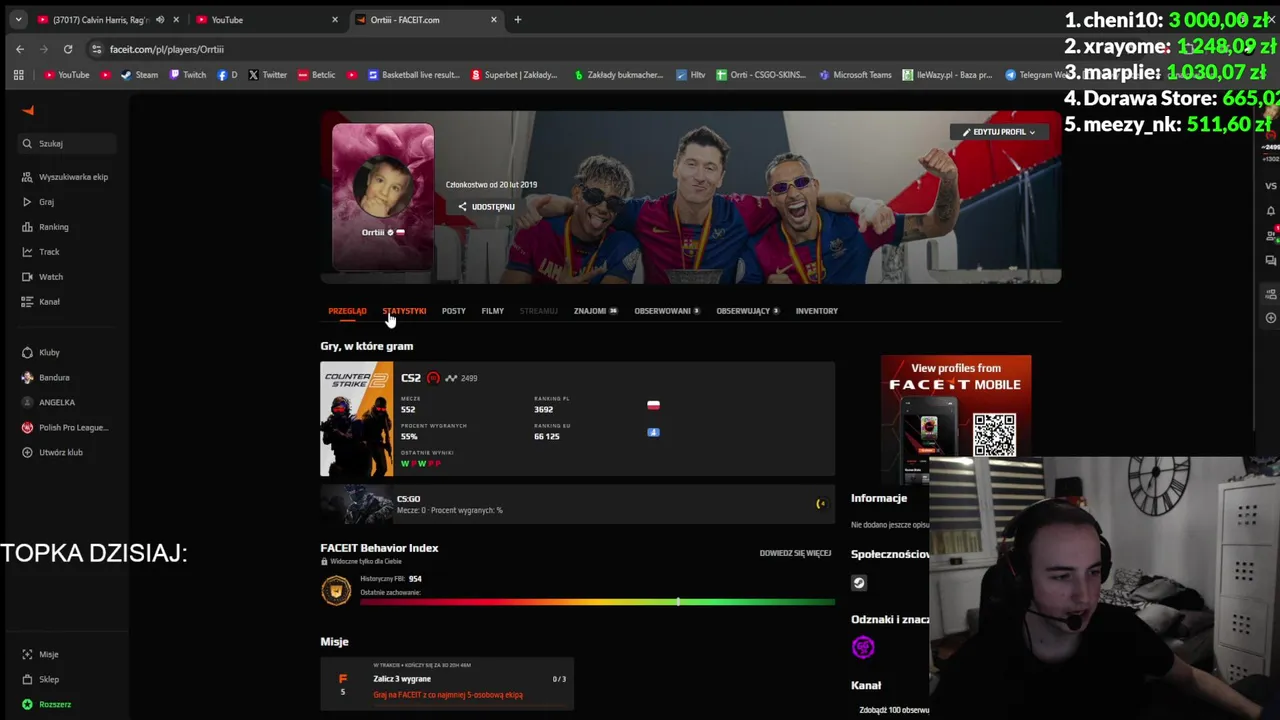Open the ANGELKA club
Image resolution: width=1280 pixels, height=720 pixels.
(x=48, y=403)
